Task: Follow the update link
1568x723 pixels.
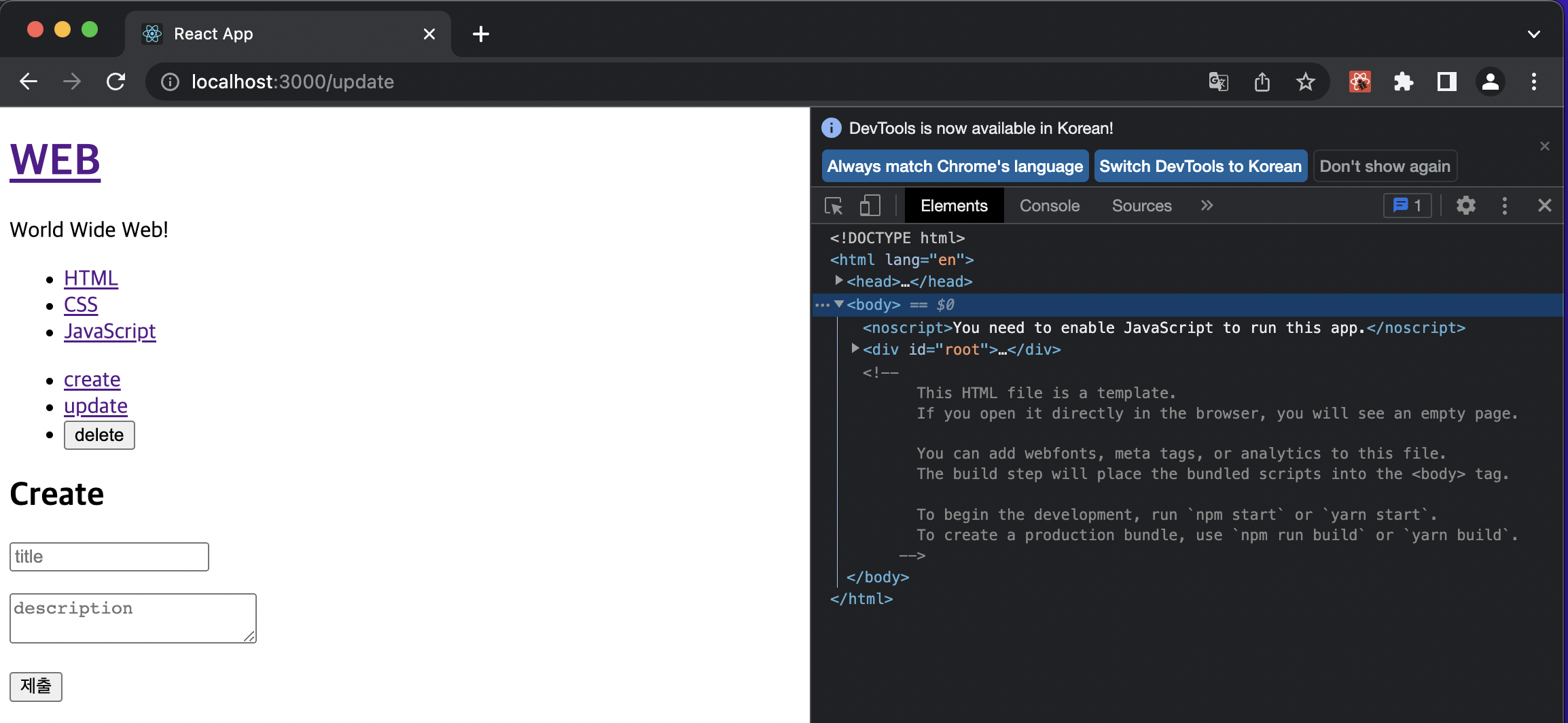Action: click(96, 406)
